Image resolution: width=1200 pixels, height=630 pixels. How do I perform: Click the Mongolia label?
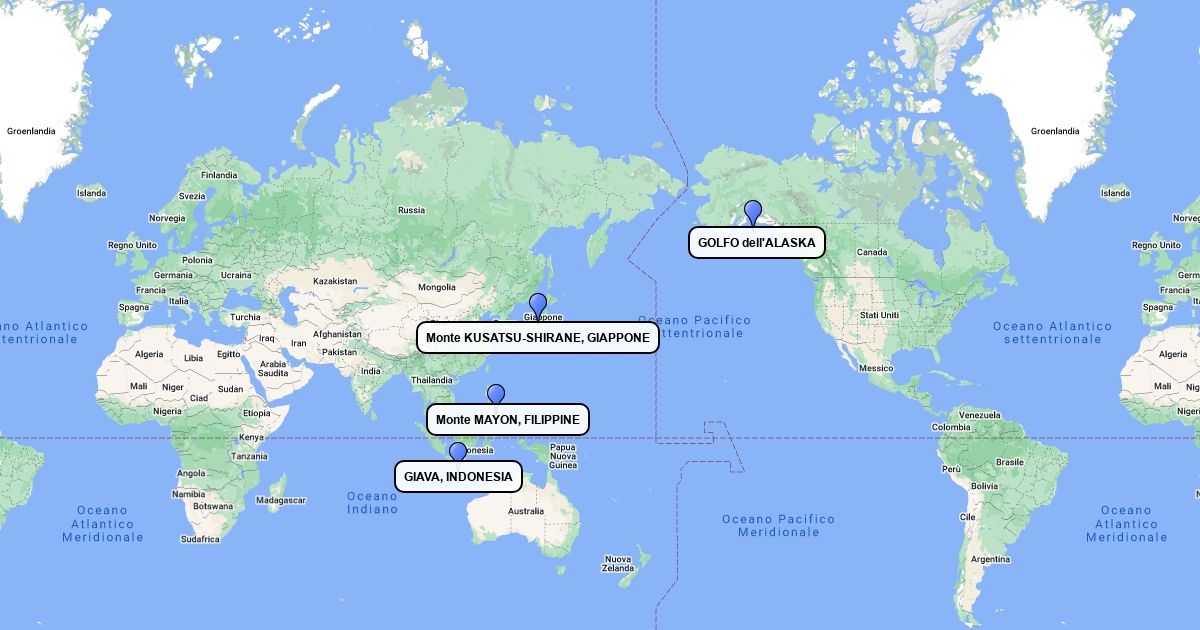tap(437, 287)
